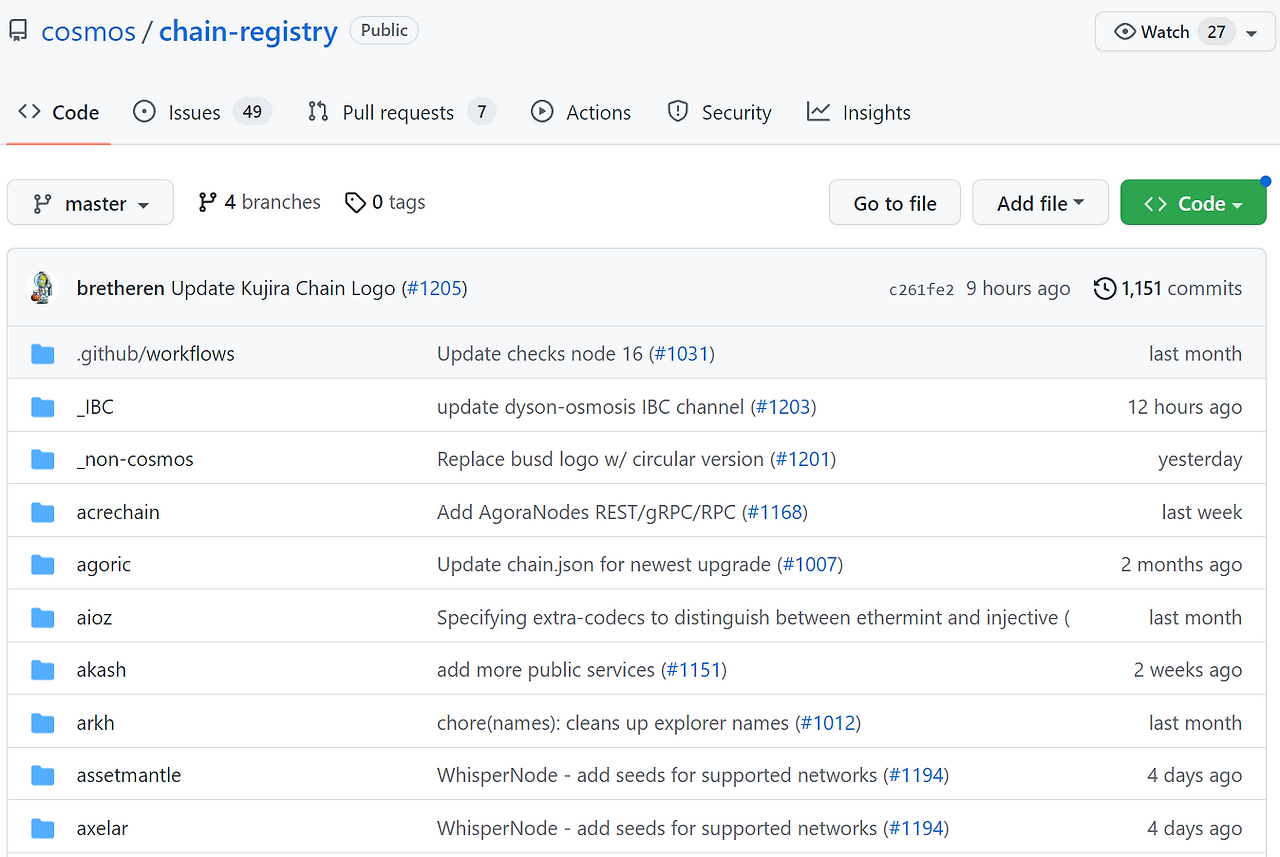The width and height of the screenshot is (1280, 857).
Task: Open the akash folder icon
Action: coord(42,669)
